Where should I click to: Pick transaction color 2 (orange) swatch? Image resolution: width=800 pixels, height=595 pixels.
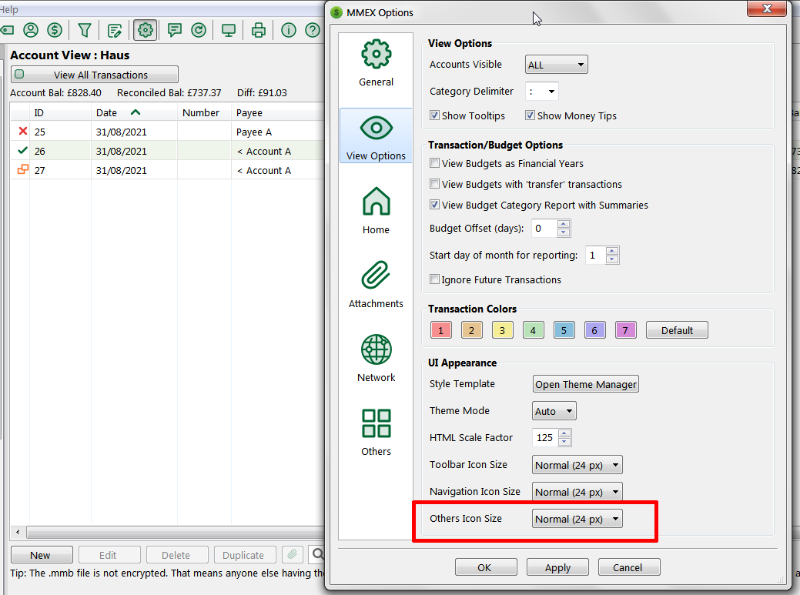(471, 330)
